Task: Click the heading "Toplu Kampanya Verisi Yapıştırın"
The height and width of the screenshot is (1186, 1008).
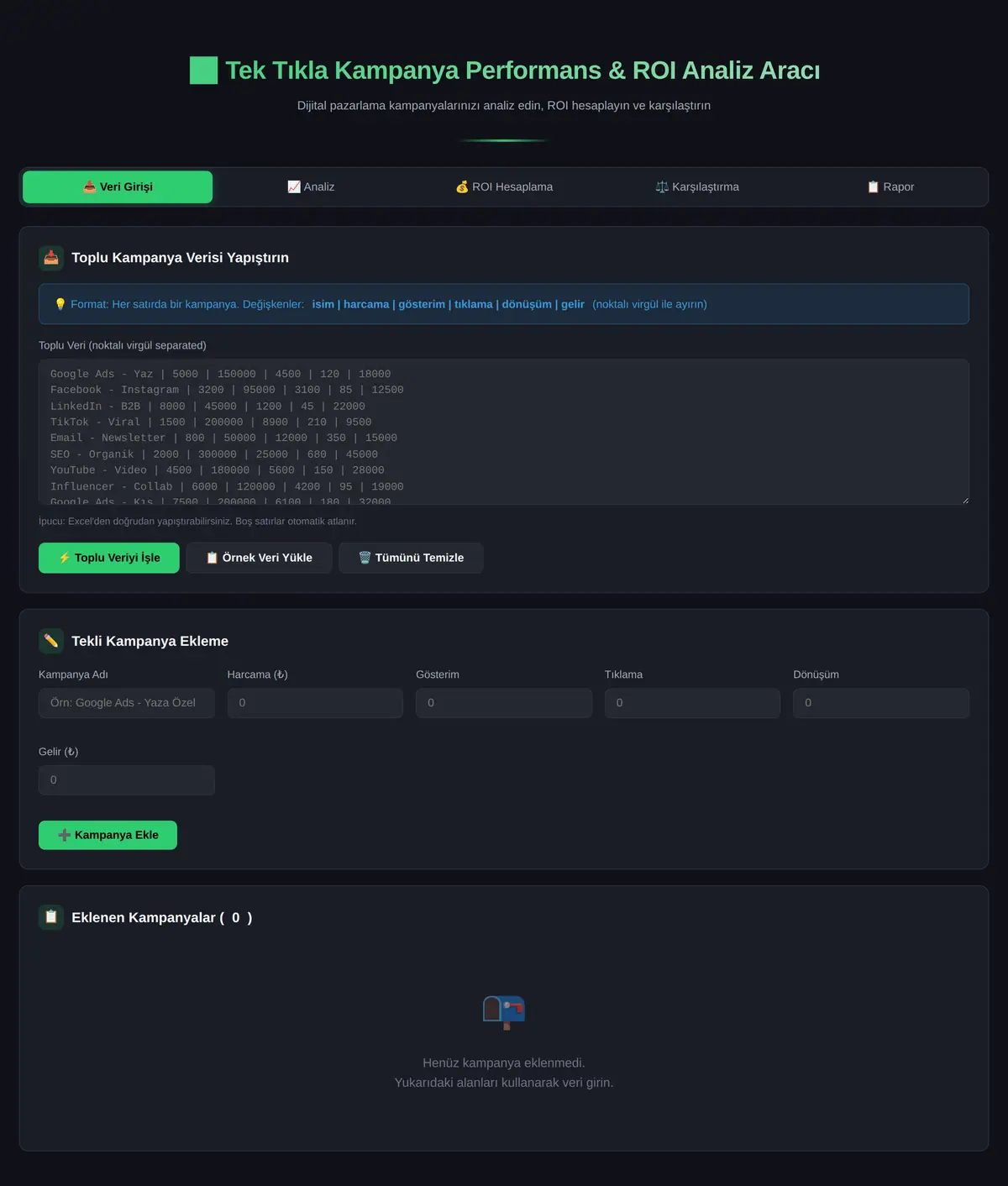Action: (180, 258)
